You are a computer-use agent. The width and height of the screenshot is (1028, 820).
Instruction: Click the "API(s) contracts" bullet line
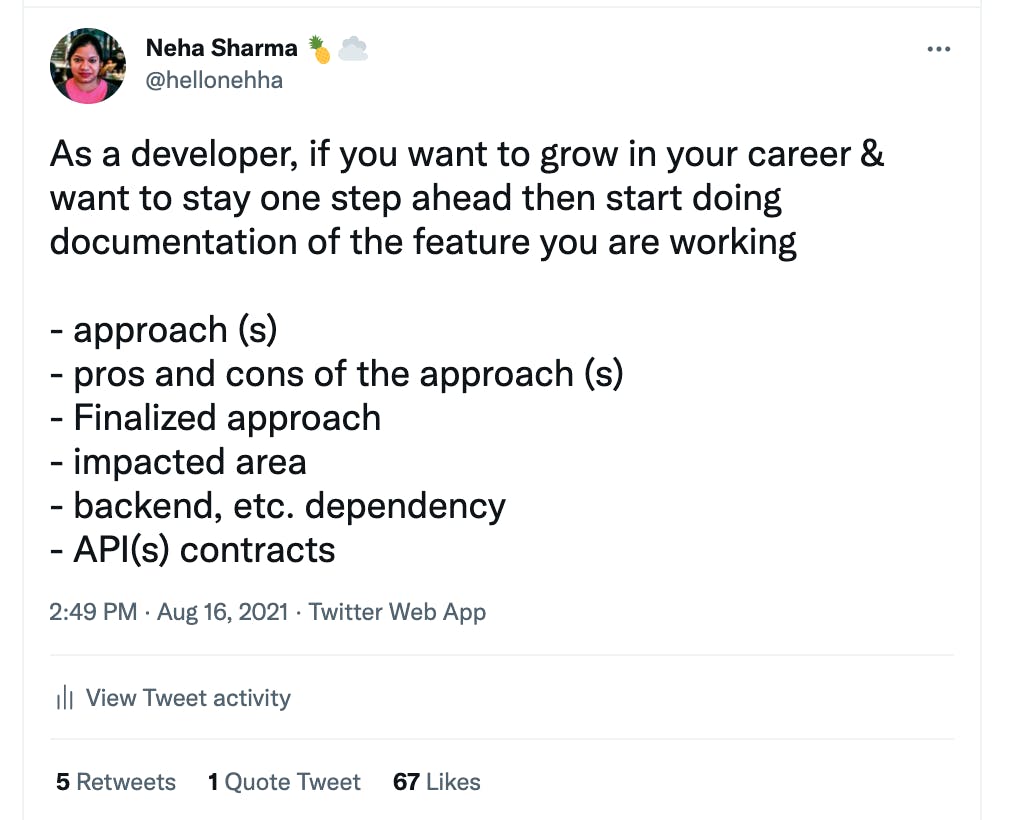(x=193, y=549)
